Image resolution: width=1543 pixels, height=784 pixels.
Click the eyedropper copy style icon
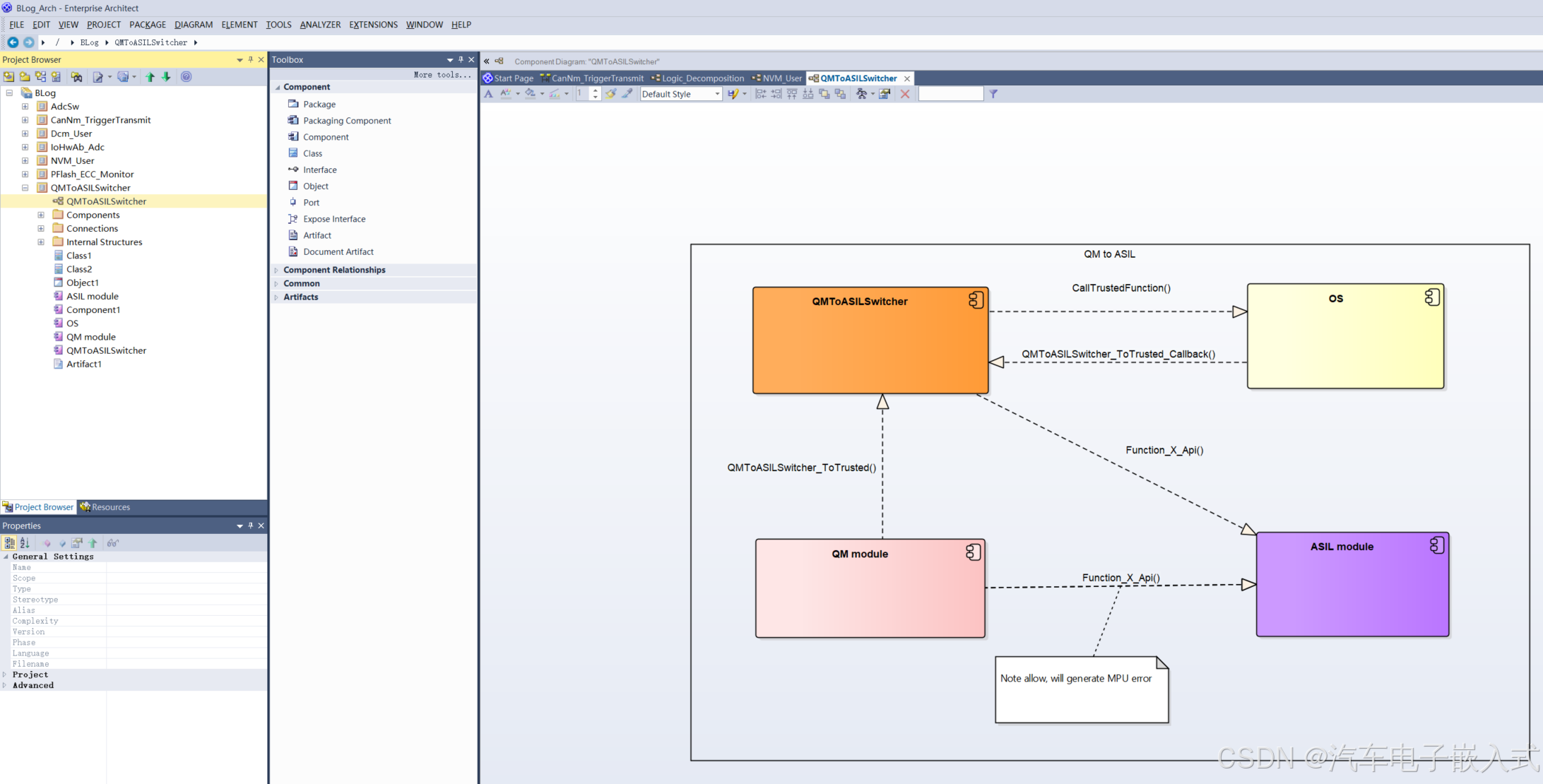627,94
